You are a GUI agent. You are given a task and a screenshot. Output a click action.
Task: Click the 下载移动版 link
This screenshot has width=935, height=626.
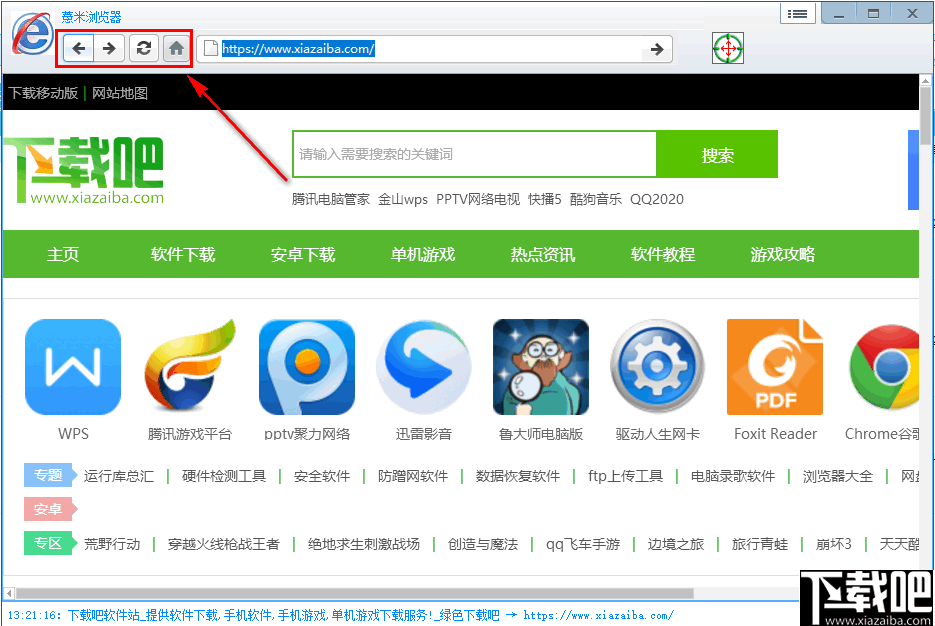43,93
